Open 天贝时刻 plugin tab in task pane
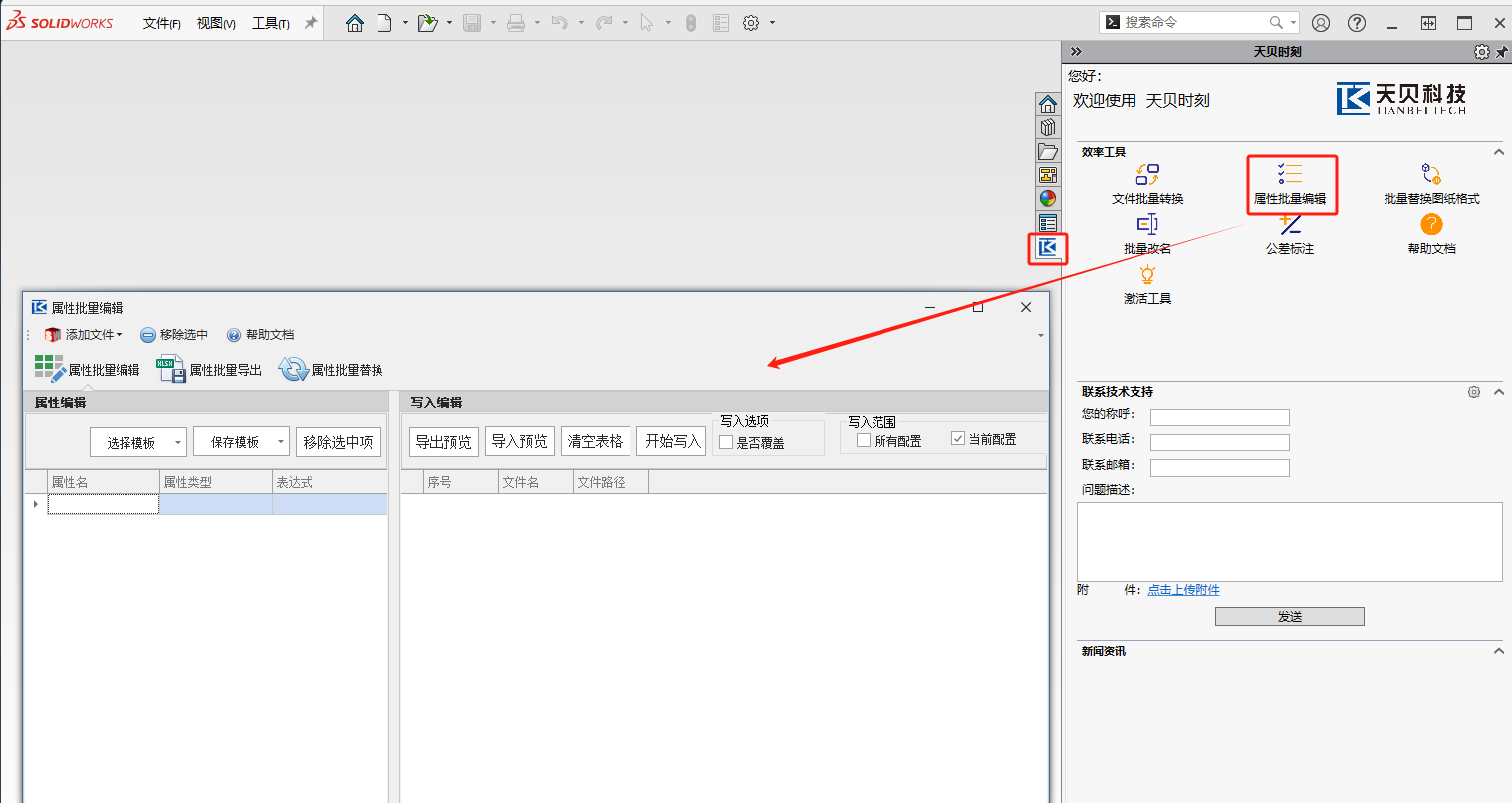Viewport: 1512px width, 803px height. pyautogui.click(x=1048, y=248)
